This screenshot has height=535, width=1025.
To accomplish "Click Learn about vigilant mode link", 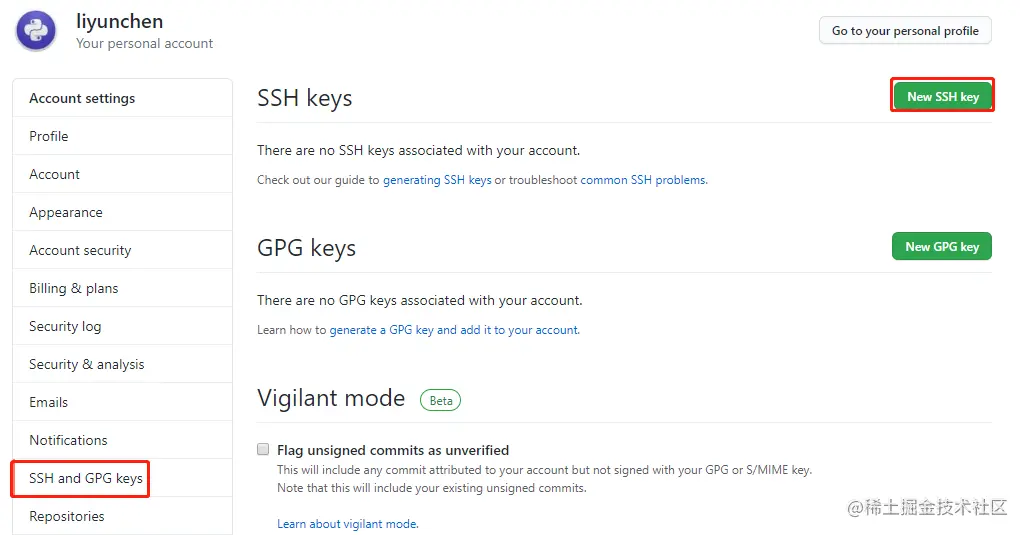I will (347, 524).
